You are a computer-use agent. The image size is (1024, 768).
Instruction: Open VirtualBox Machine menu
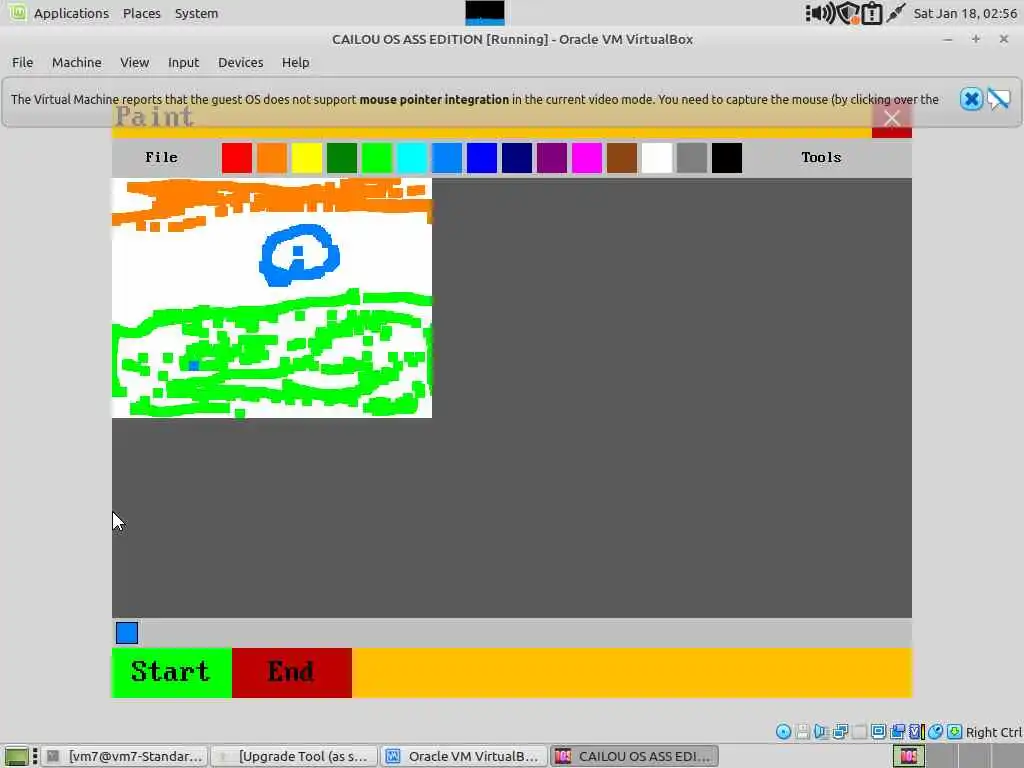pyautogui.click(x=76, y=63)
